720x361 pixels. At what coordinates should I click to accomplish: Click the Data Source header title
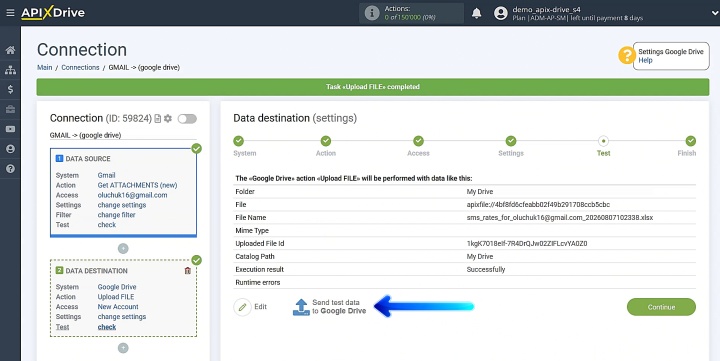88,159
